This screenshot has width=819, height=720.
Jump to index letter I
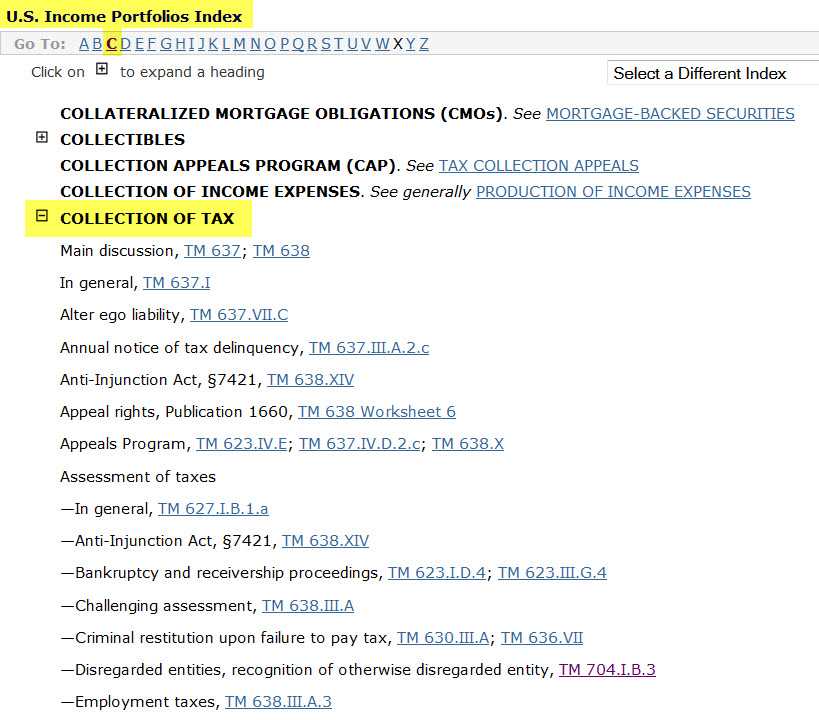click(192, 44)
